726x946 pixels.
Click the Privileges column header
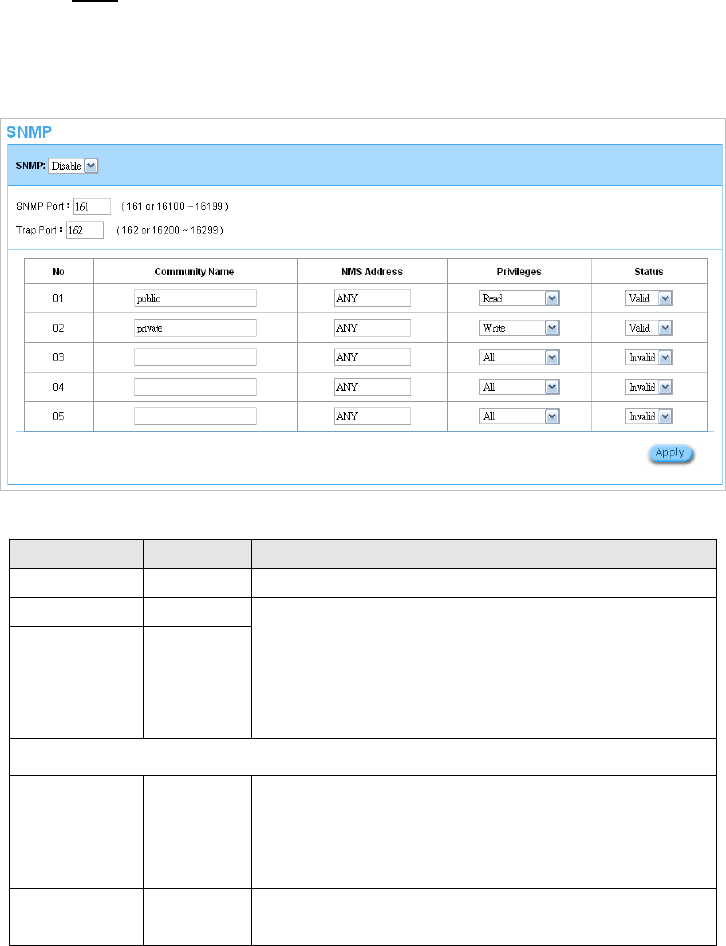click(519, 271)
